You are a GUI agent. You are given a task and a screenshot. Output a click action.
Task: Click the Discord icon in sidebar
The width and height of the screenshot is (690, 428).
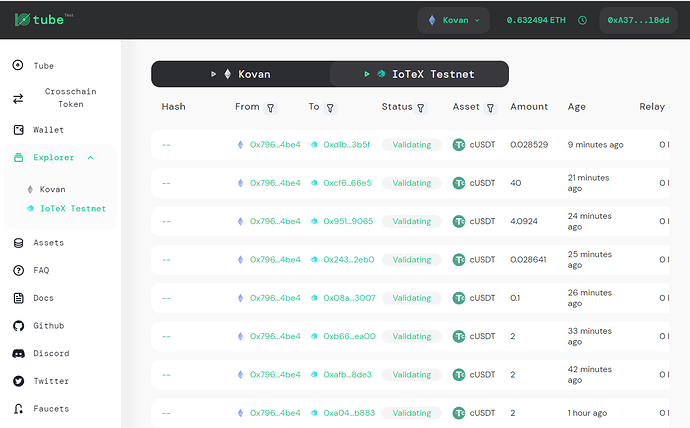(18, 354)
